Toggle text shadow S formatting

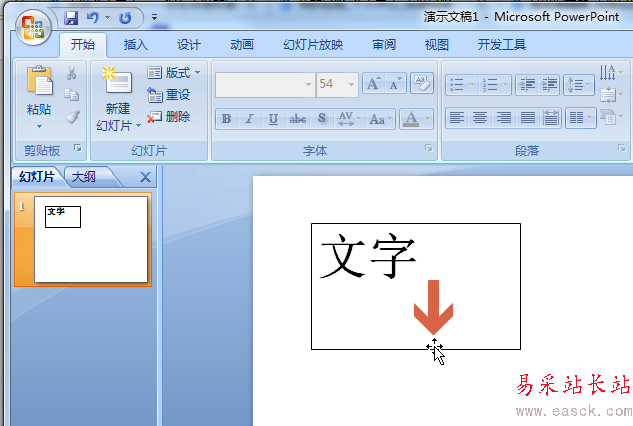(322, 119)
